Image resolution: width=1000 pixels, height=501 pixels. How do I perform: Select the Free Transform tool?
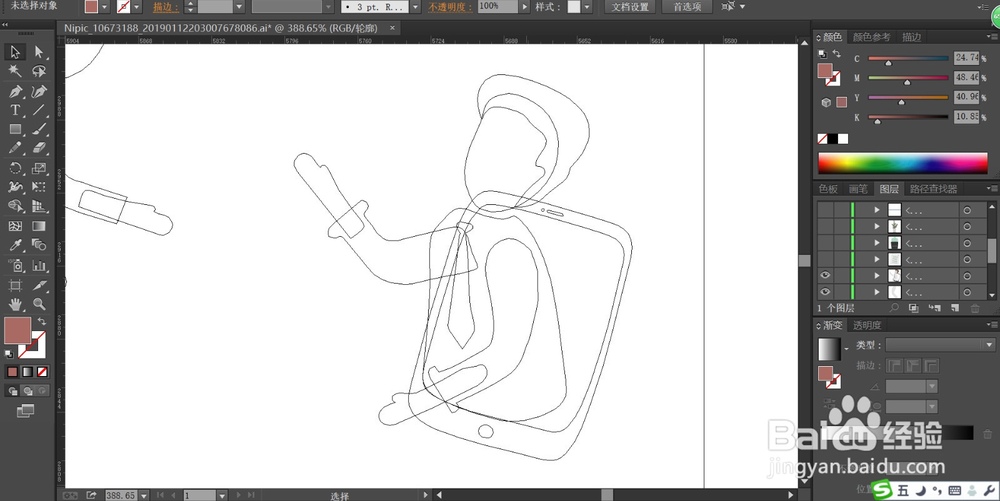pyautogui.click(x=39, y=187)
